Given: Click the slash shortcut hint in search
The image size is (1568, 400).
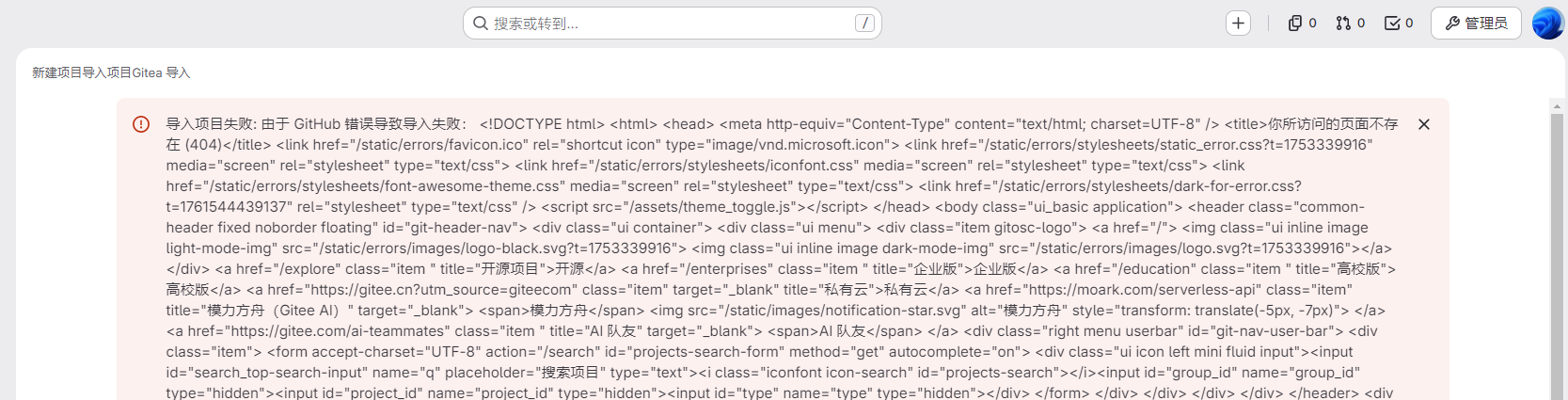Looking at the screenshot, I should click(x=864, y=24).
